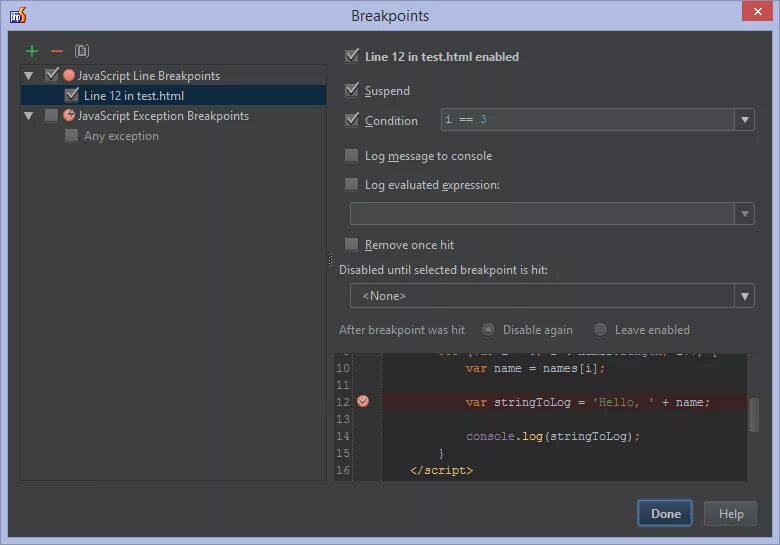780x545 pixels.
Task: Click the app icon in title bar
Action: coord(17,15)
